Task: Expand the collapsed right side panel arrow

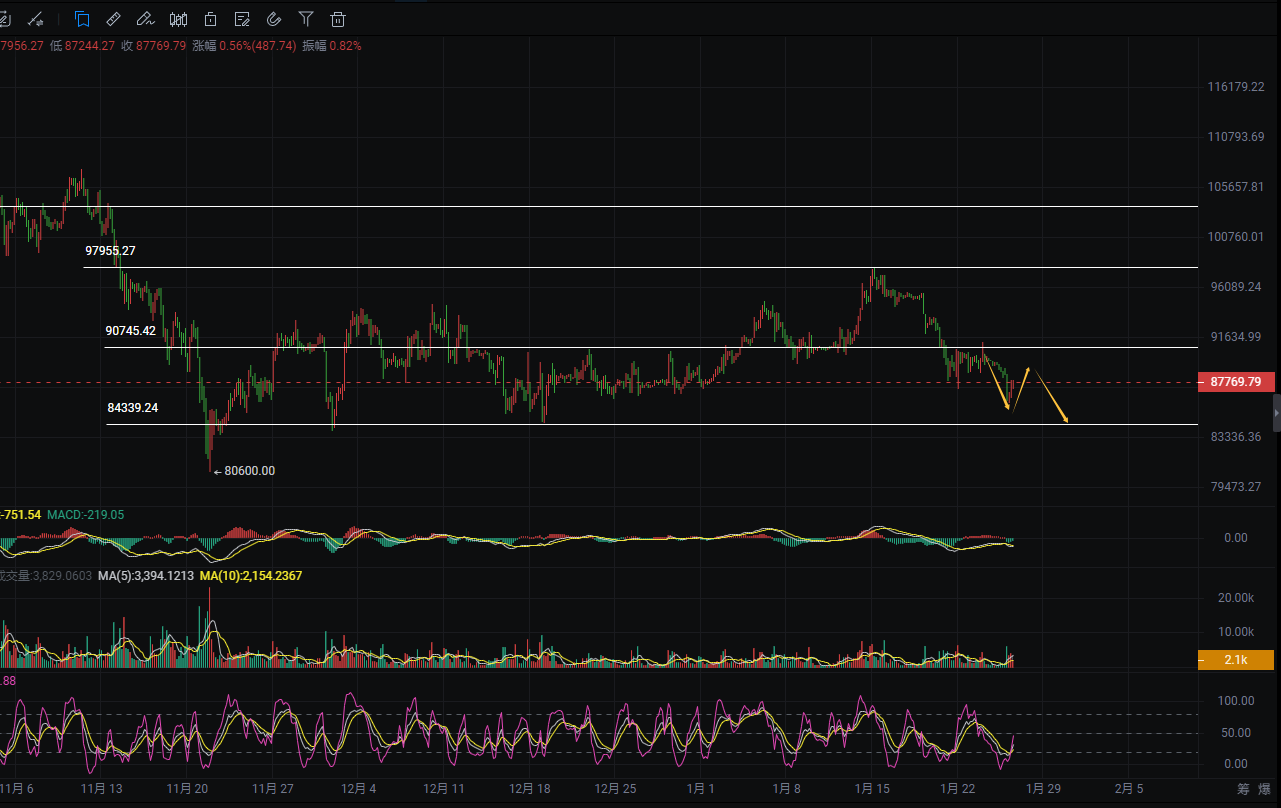Action: 1276,411
